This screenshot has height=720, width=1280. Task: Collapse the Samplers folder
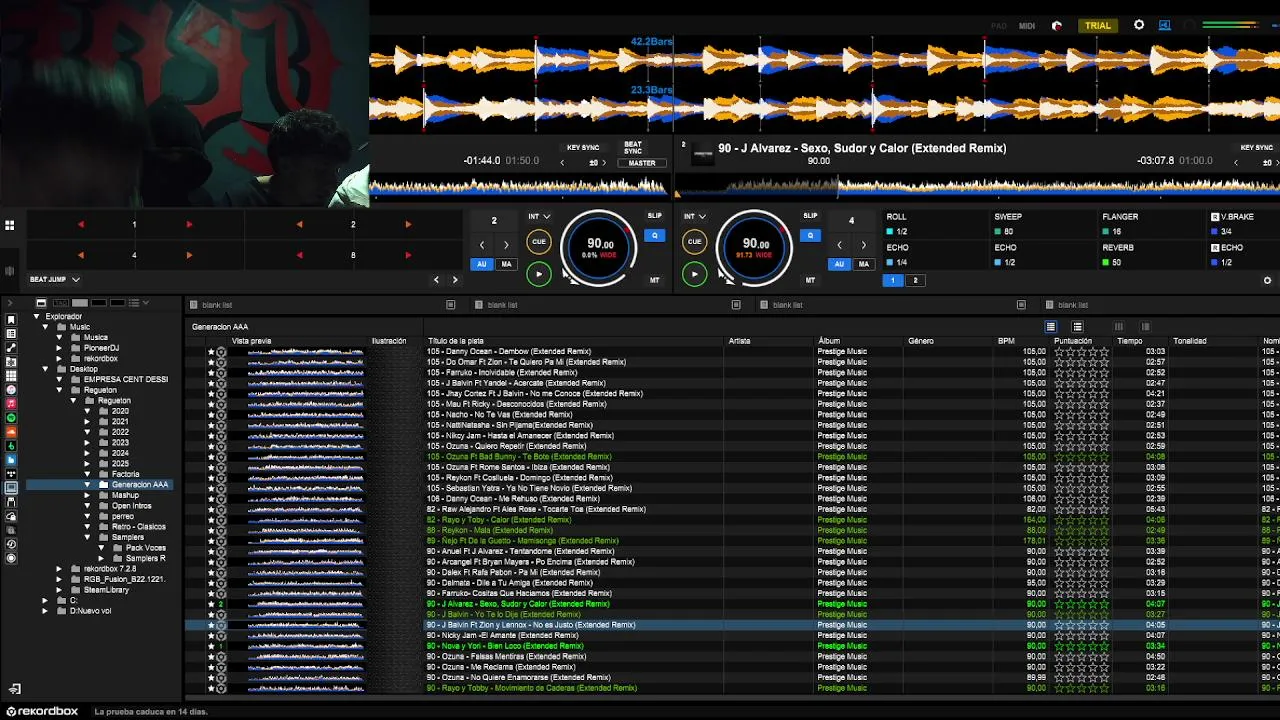pos(87,537)
